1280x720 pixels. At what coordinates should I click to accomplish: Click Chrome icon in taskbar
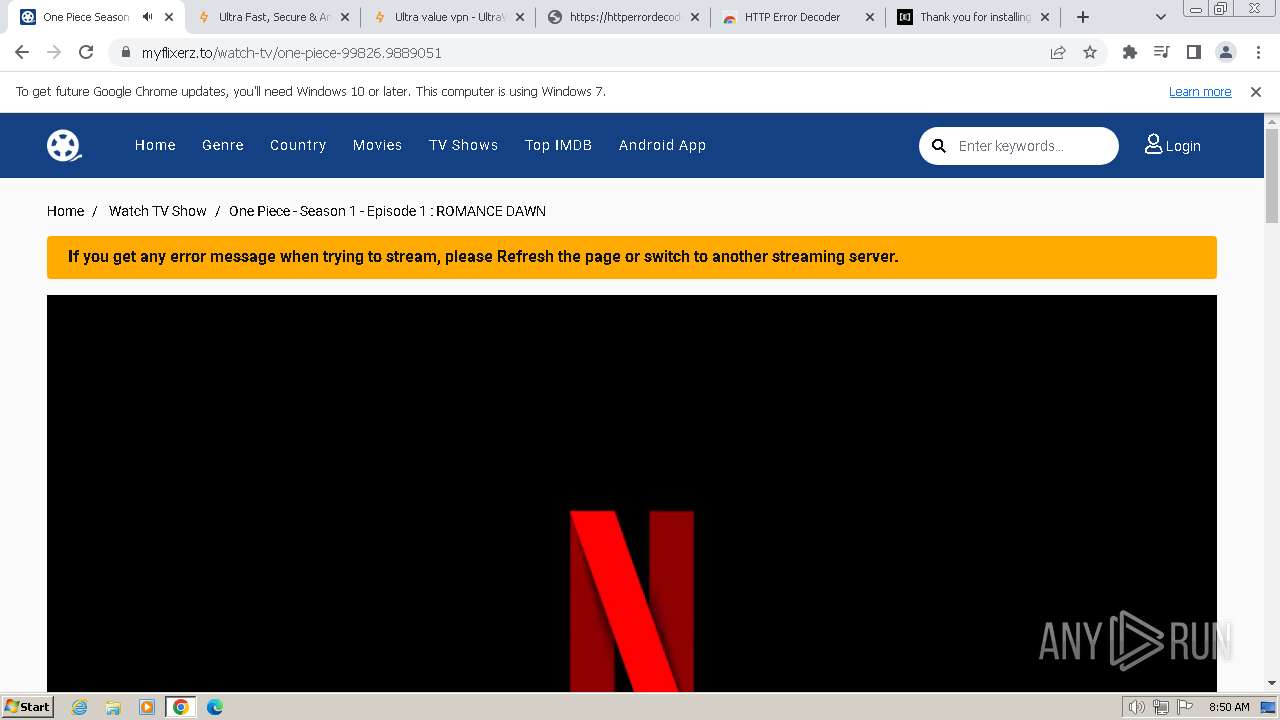pos(181,707)
